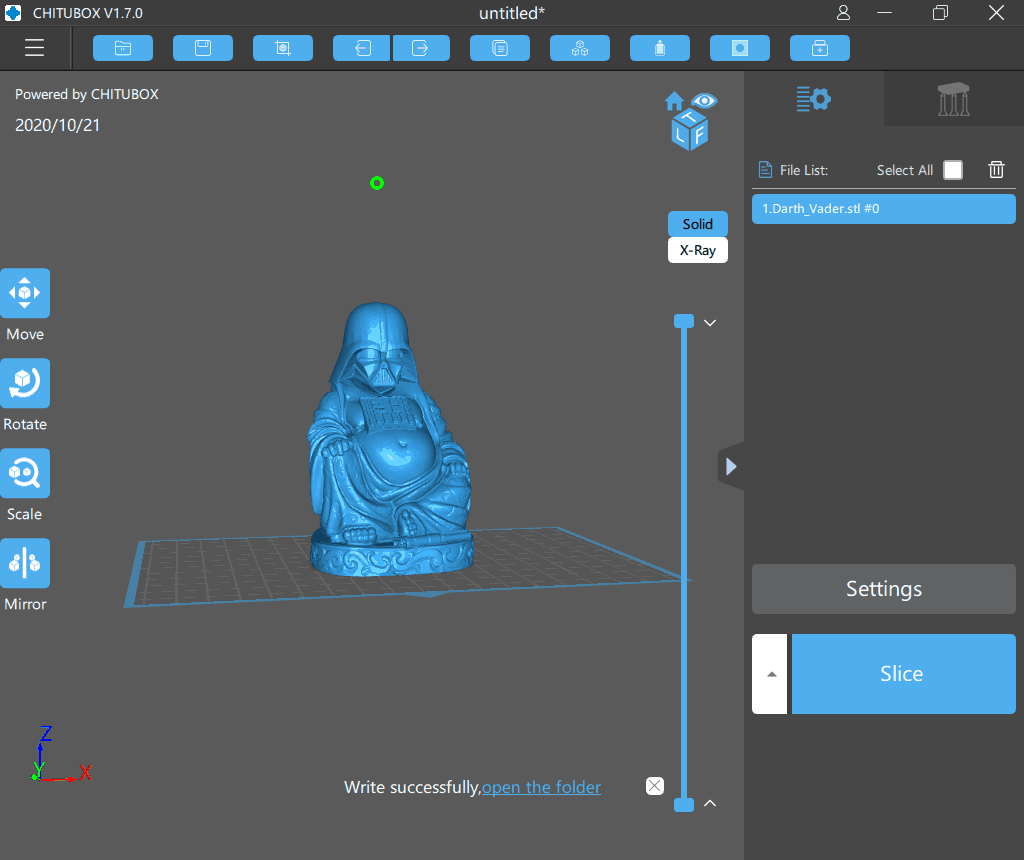
Task: Dismiss the Write successfully message
Action: (x=655, y=786)
